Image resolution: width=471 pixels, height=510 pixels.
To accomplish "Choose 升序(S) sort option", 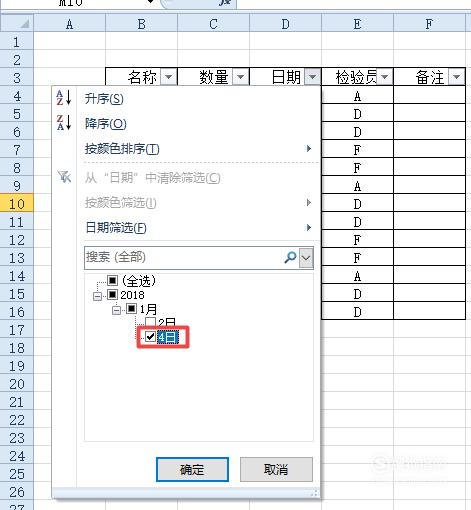I will click(x=104, y=99).
